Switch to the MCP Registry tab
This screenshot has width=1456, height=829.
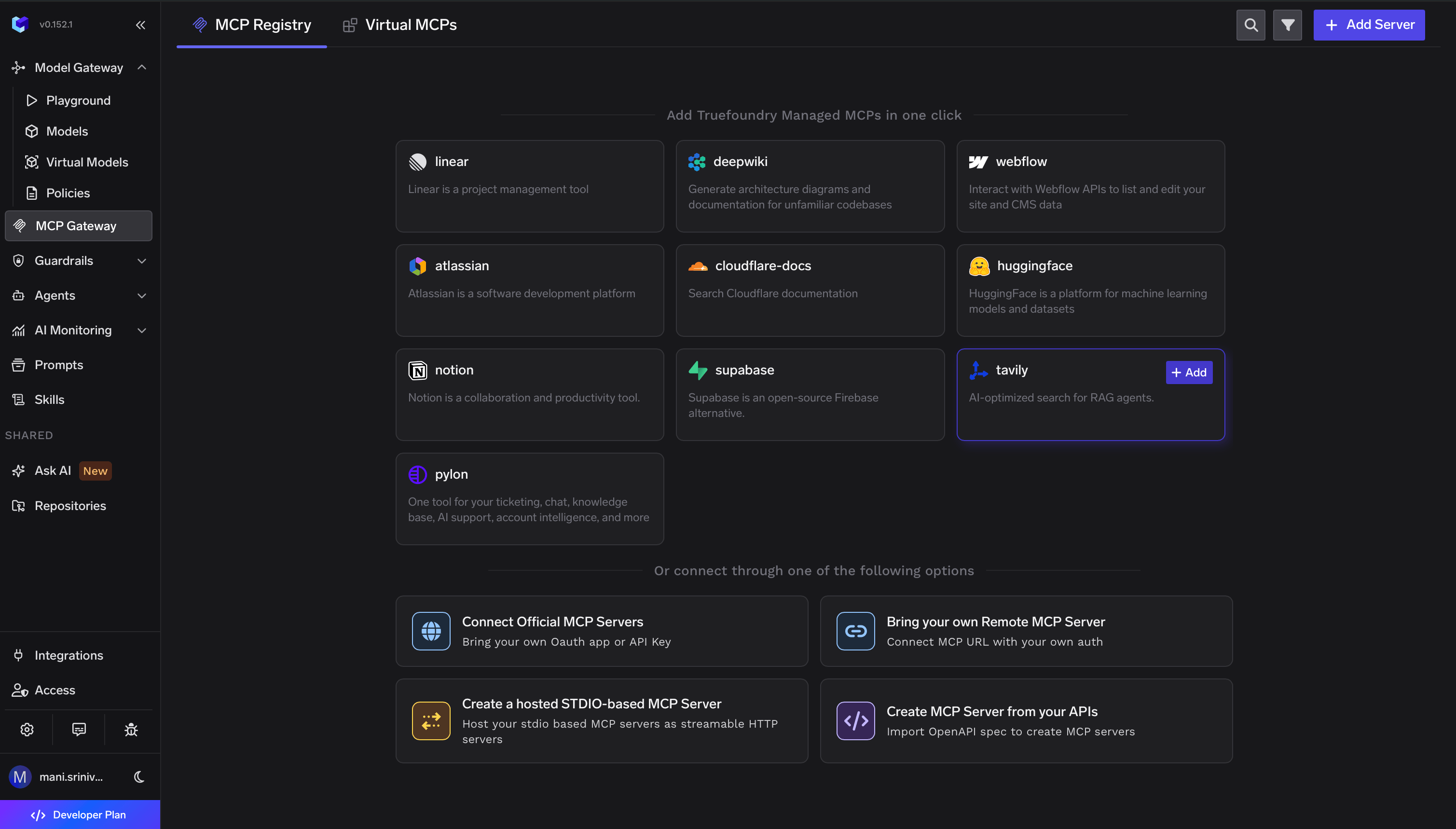click(251, 25)
